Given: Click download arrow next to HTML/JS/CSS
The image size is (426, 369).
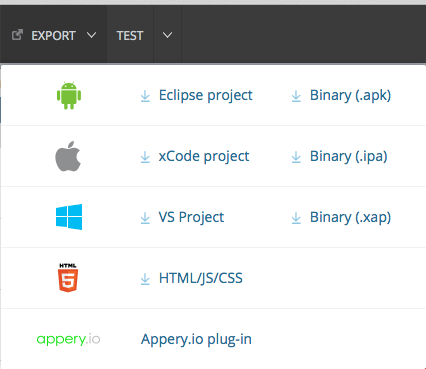Looking at the screenshot, I should coord(145,279).
